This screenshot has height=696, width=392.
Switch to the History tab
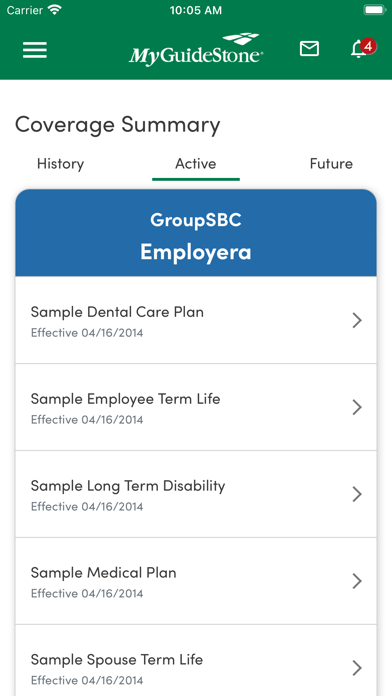(x=60, y=164)
